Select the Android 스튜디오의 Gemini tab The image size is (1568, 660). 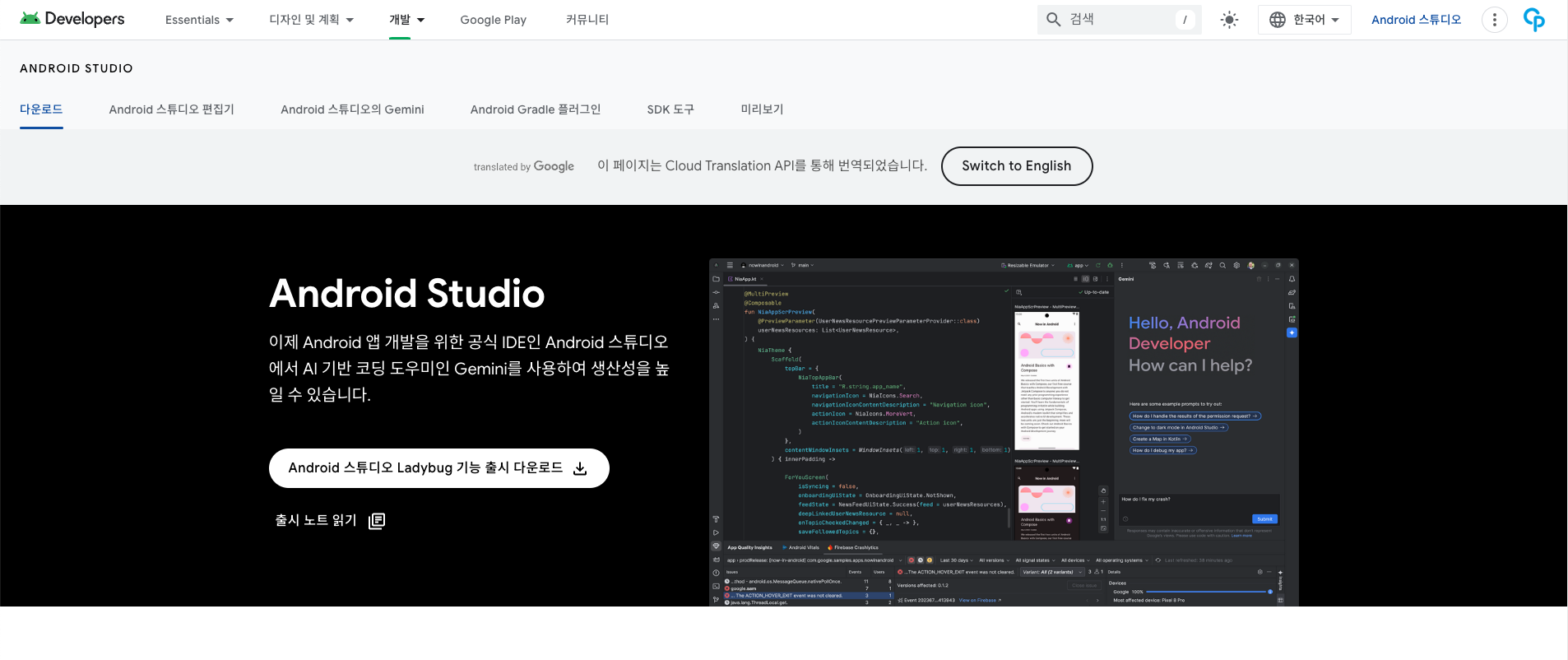[x=352, y=109]
